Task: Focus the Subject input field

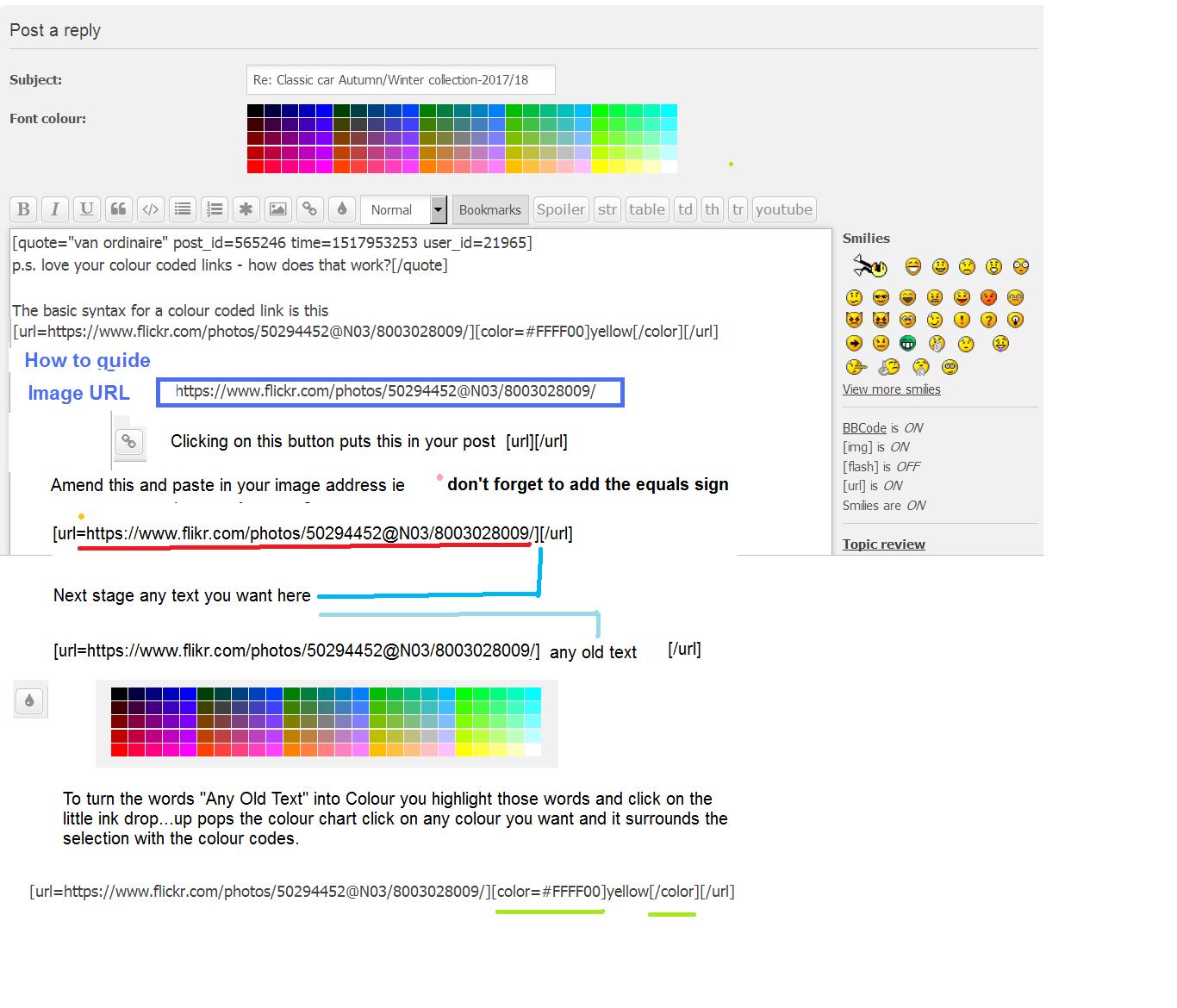Action: pyautogui.click(x=401, y=79)
